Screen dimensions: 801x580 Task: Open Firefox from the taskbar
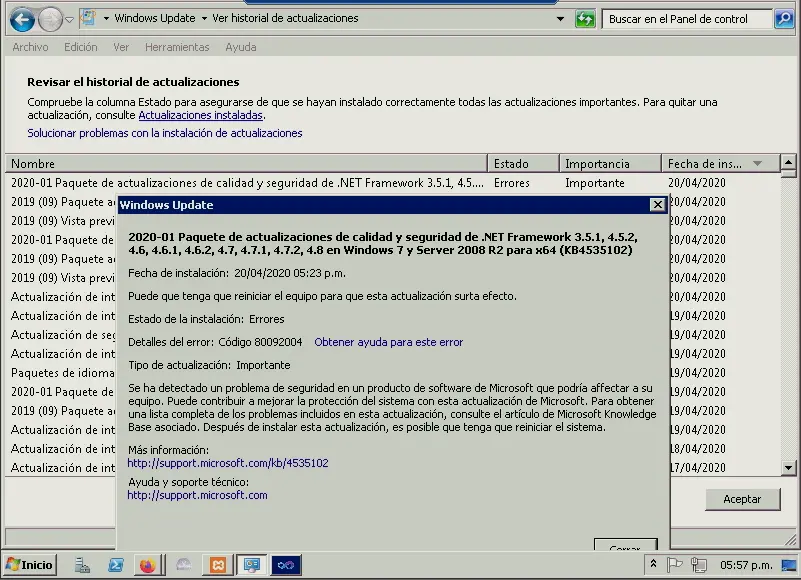147,565
